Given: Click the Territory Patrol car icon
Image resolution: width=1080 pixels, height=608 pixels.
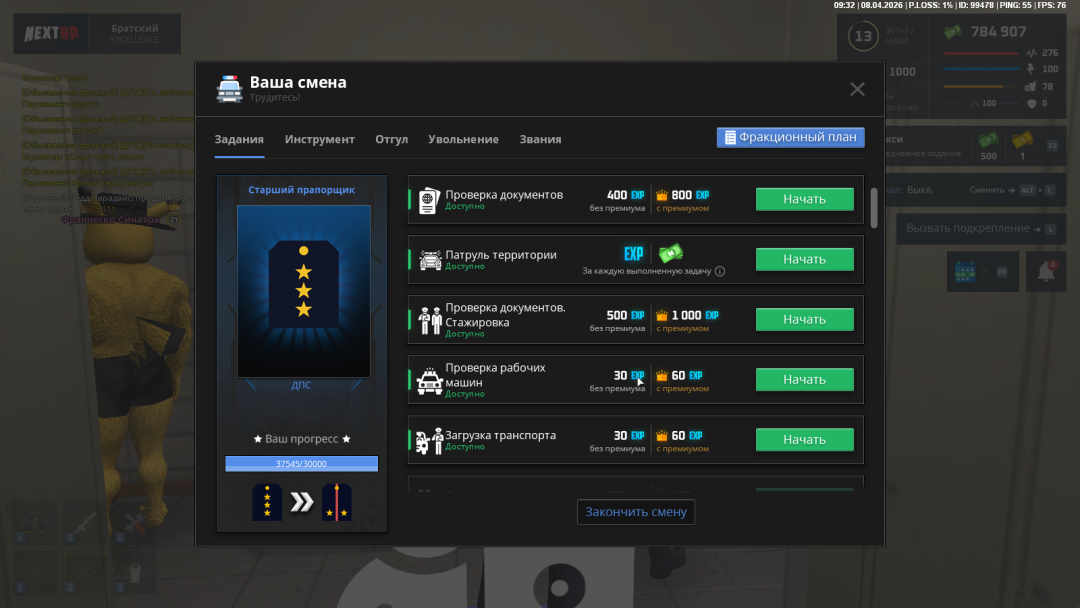Looking at the screenshot, I should (x=430, y=260).
